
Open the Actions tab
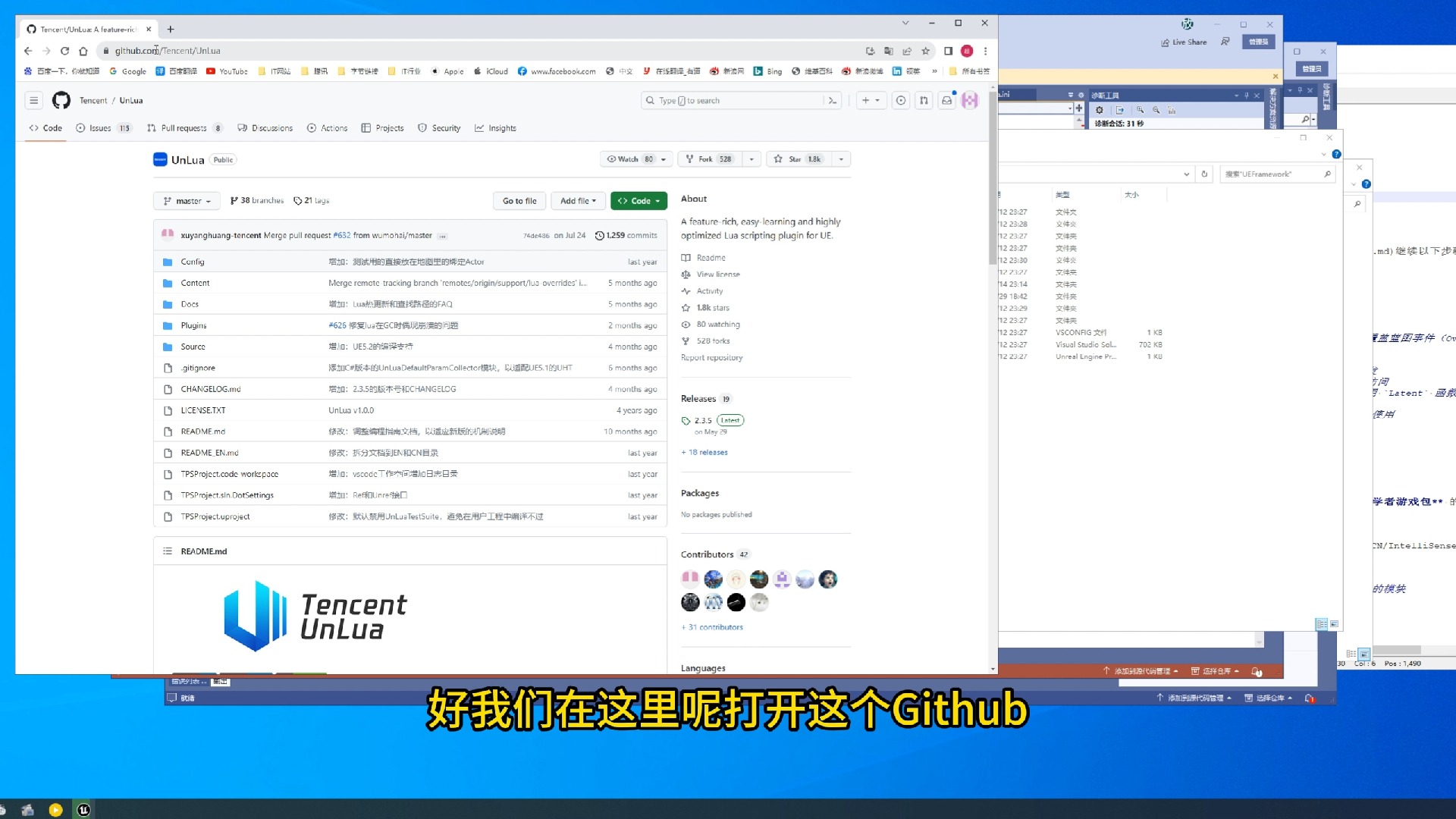(x=327, y=128)
